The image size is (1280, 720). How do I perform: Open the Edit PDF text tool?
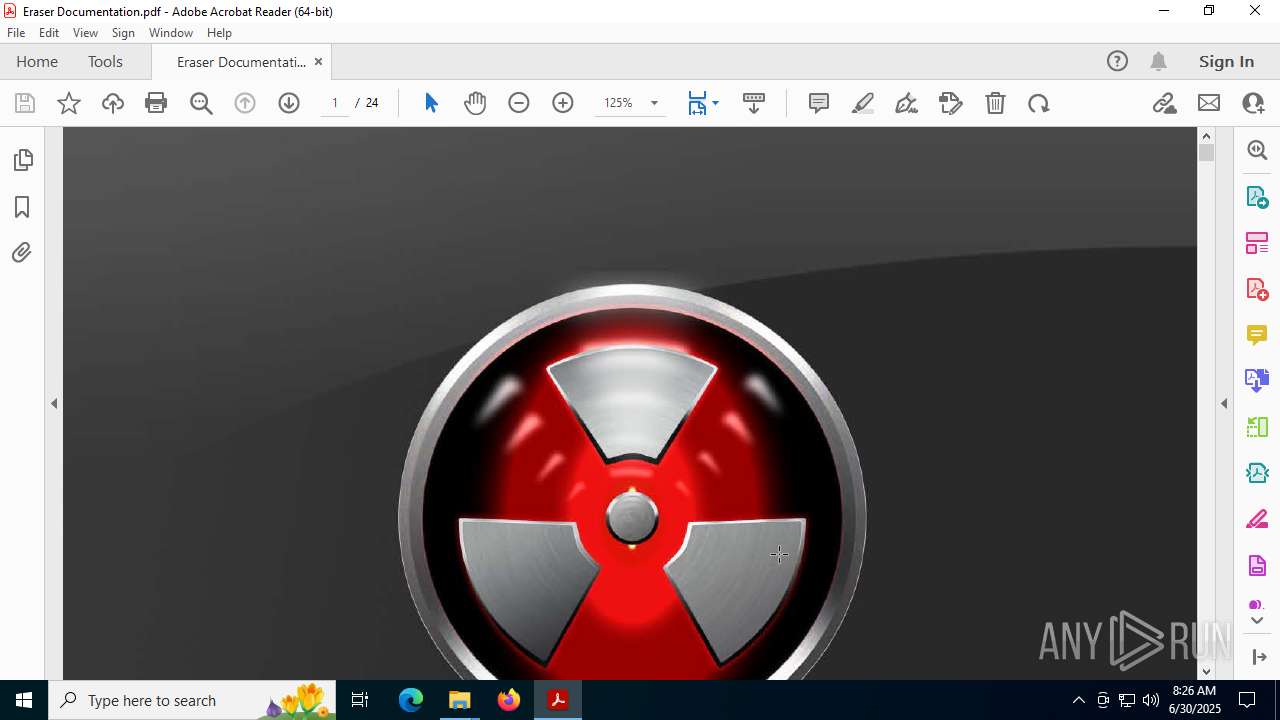(951, 103)
